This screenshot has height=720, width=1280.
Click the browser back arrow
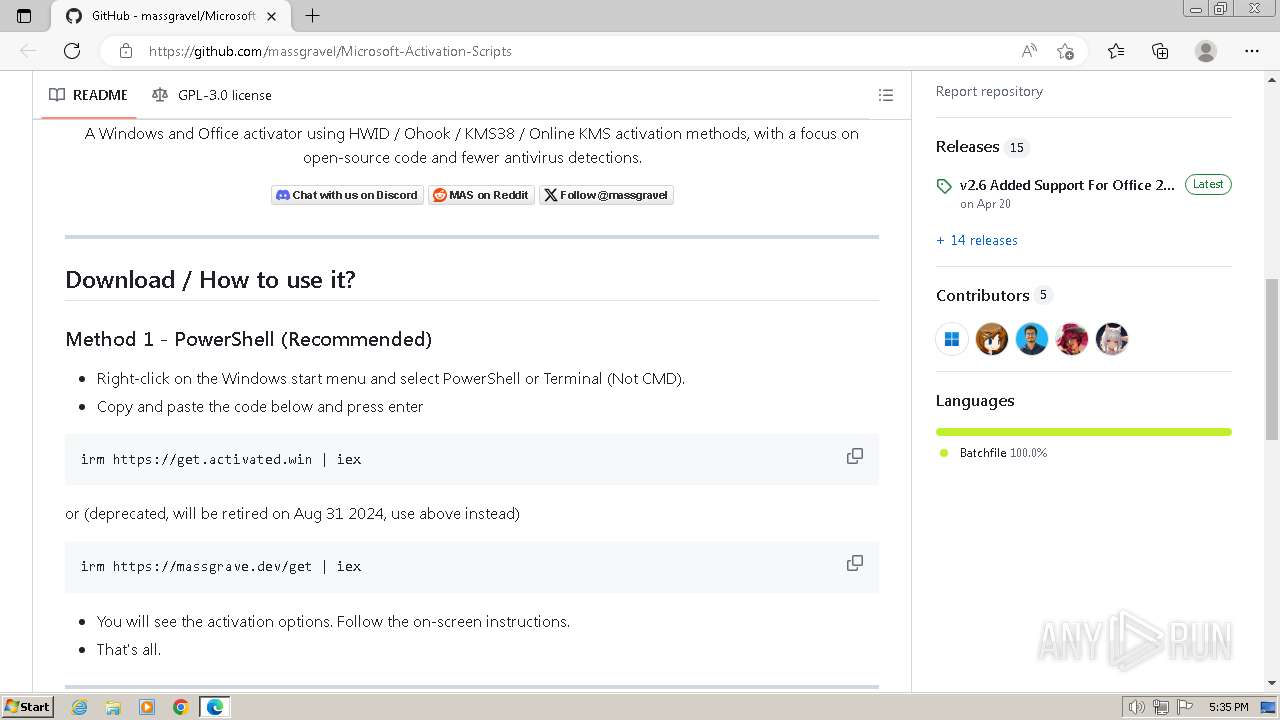28,51
